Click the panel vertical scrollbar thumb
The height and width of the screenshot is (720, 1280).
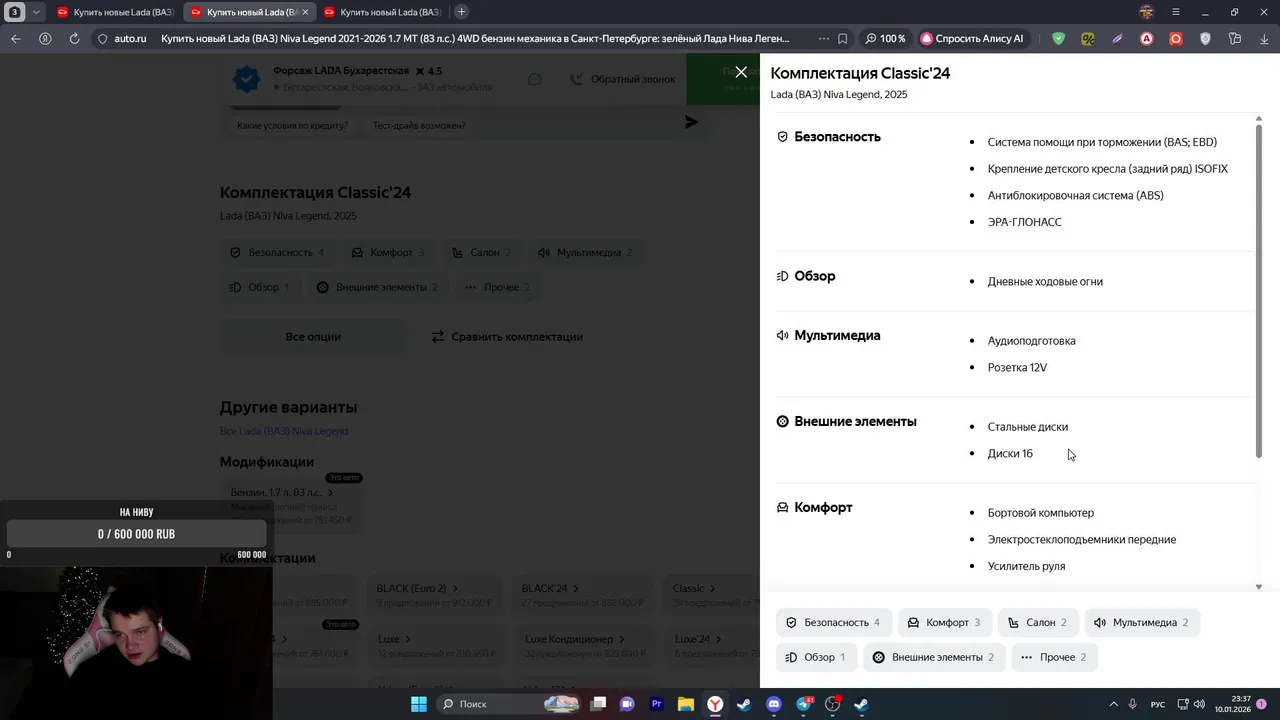pos(1259,290)
